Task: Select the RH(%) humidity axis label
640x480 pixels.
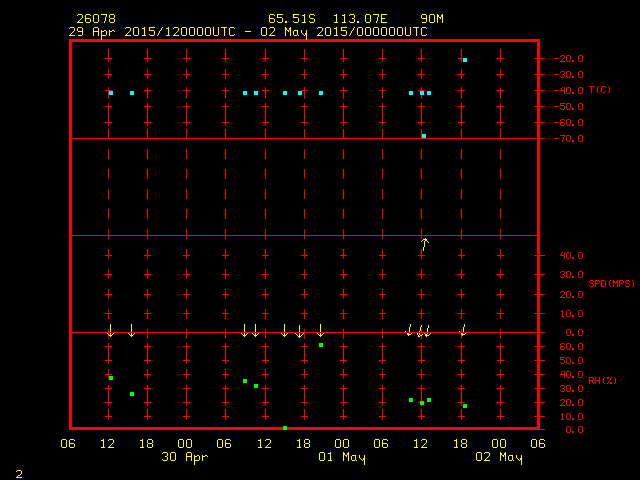Action: point(603,380)
